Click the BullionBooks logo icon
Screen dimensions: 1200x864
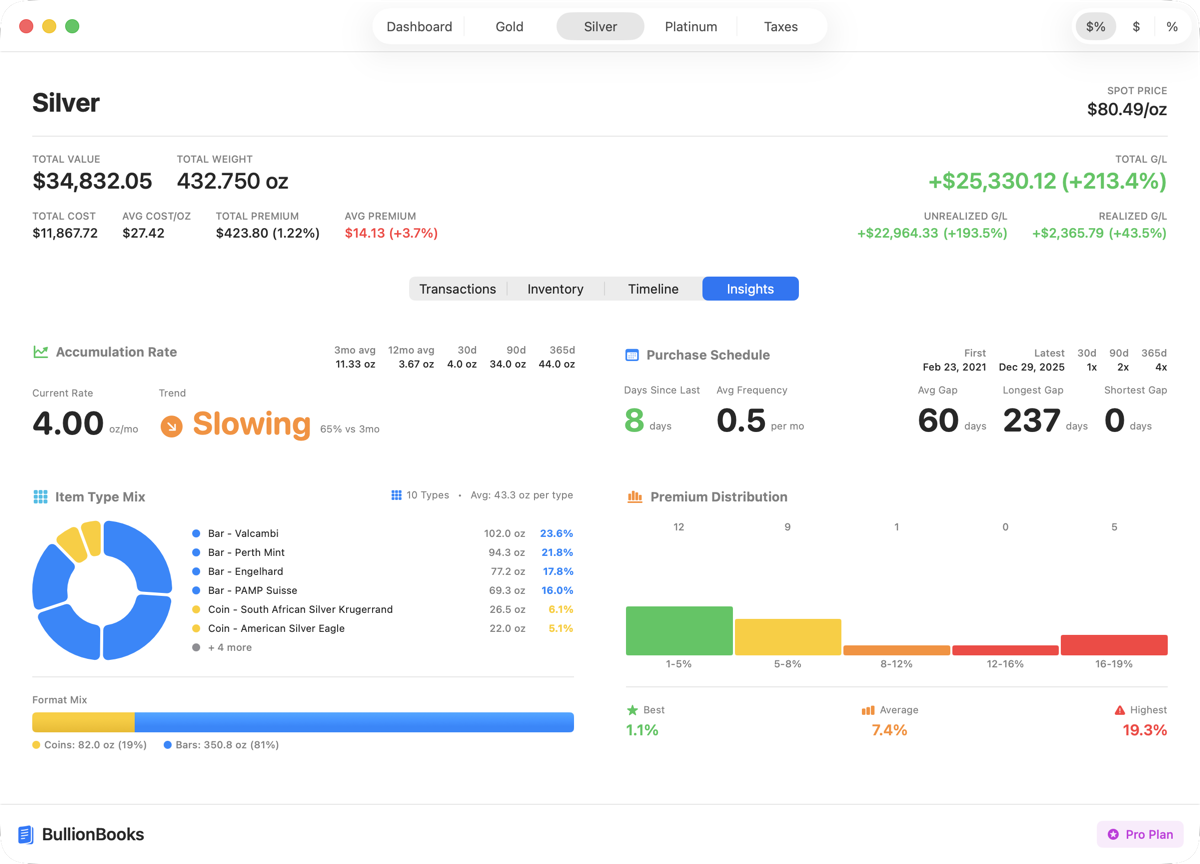pos(26,834)
